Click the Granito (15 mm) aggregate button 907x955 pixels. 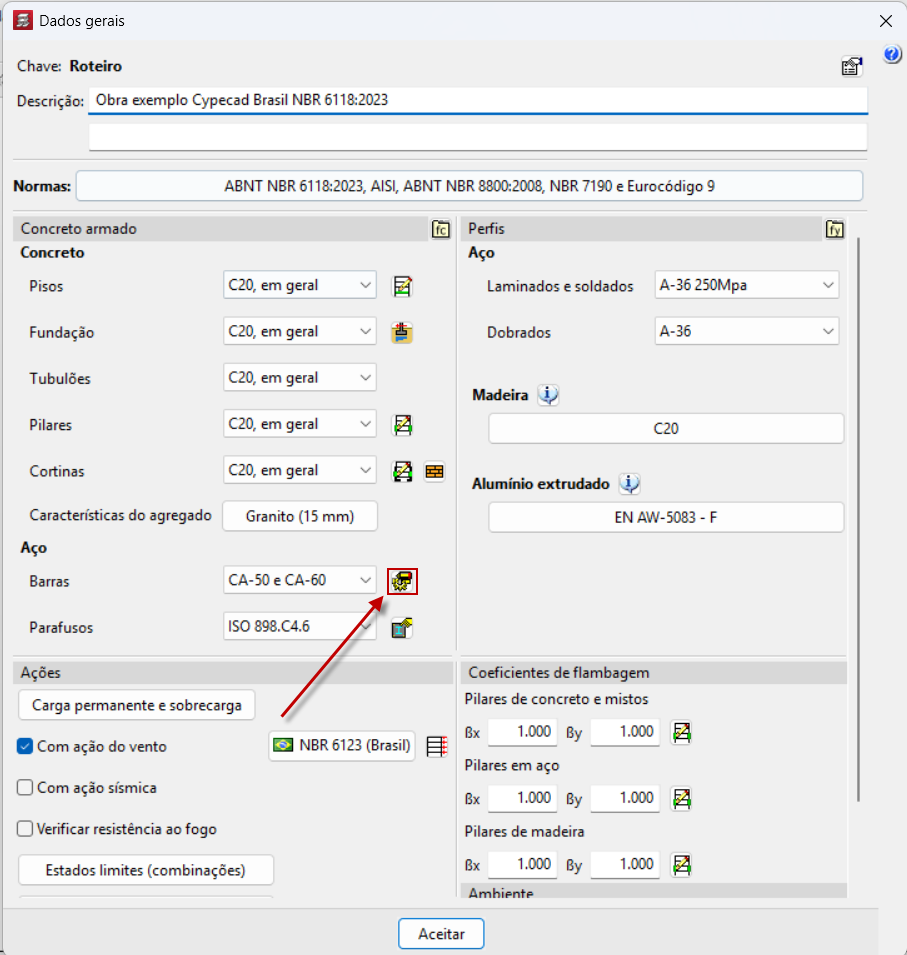300,516
